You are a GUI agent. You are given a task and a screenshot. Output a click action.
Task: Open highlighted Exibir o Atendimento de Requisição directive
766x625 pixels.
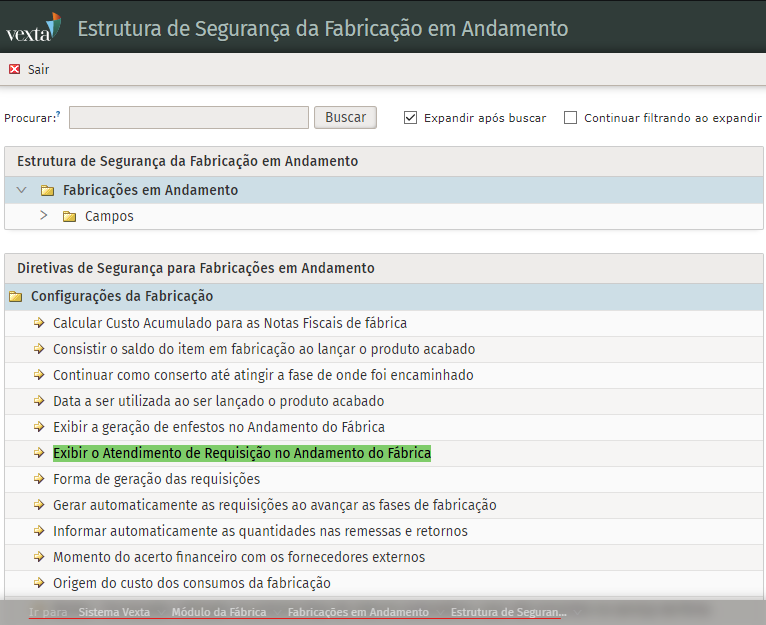(x=241, y=453)
